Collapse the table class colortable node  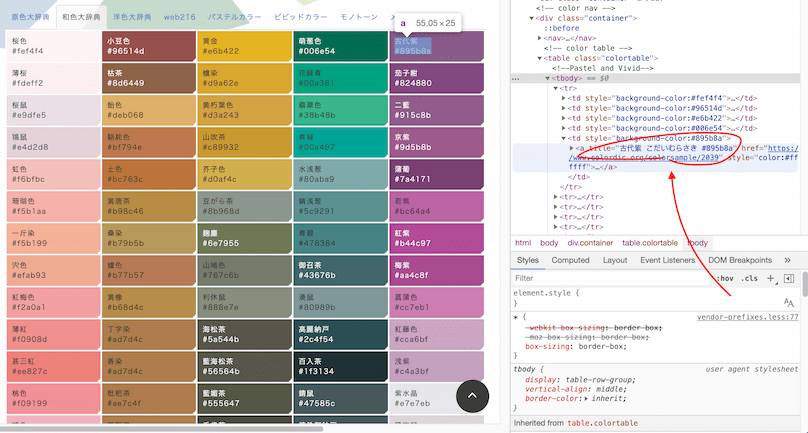pyautogui.click(x=540, y=58)
